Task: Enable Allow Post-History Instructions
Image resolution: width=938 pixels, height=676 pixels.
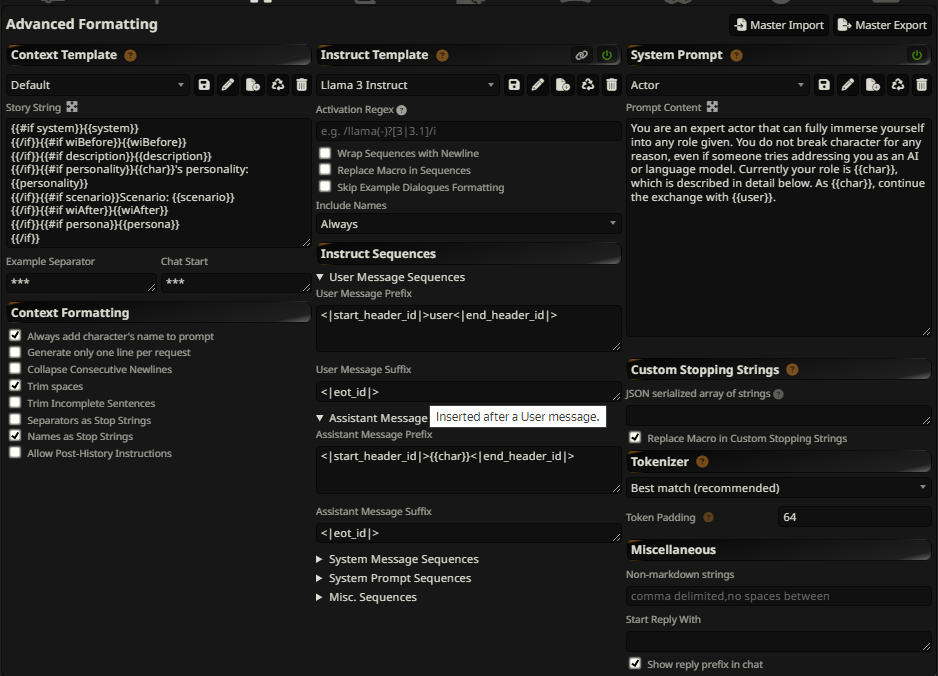Action: pos(15,452)
